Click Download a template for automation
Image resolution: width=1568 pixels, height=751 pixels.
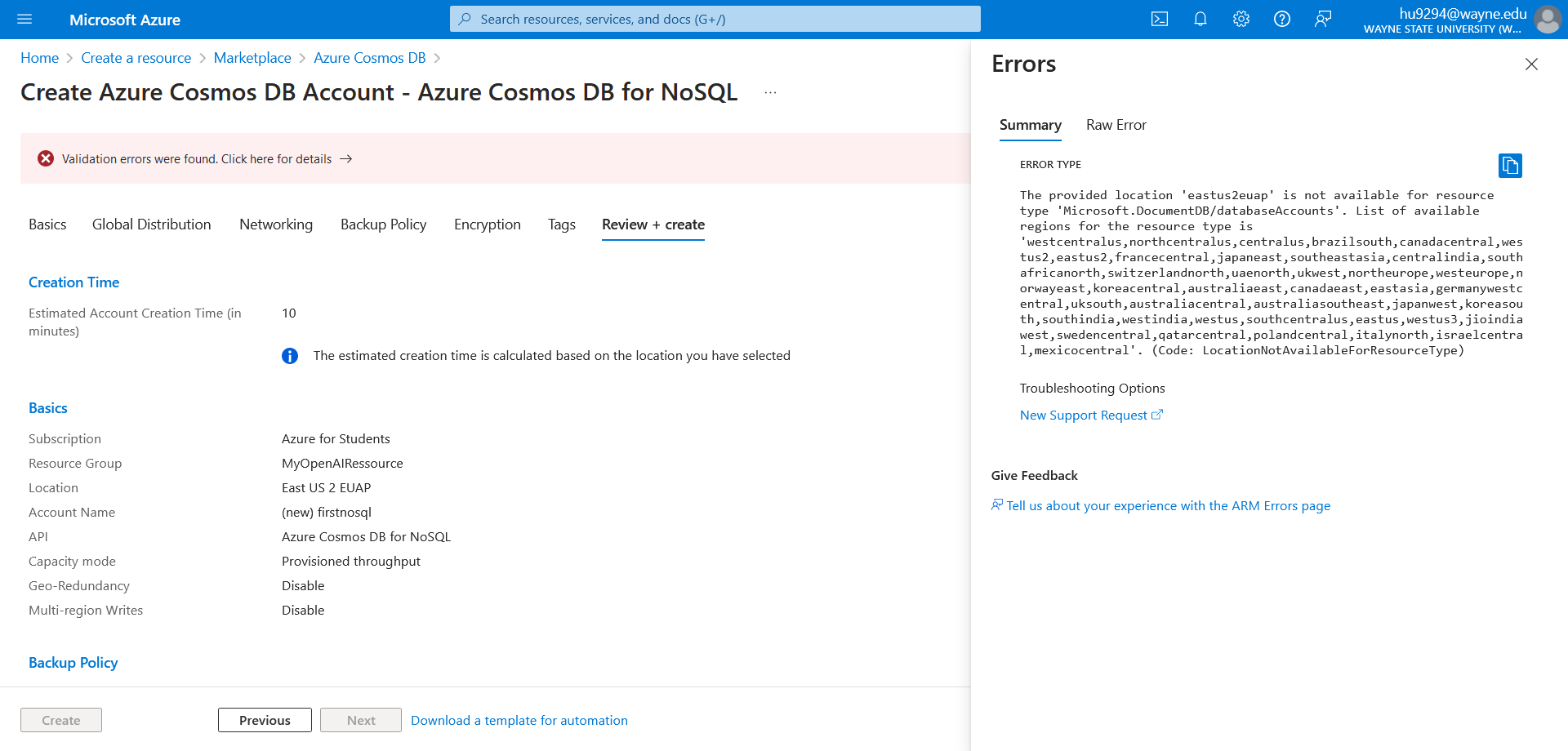pyautogui.click(x=519, y=720)
